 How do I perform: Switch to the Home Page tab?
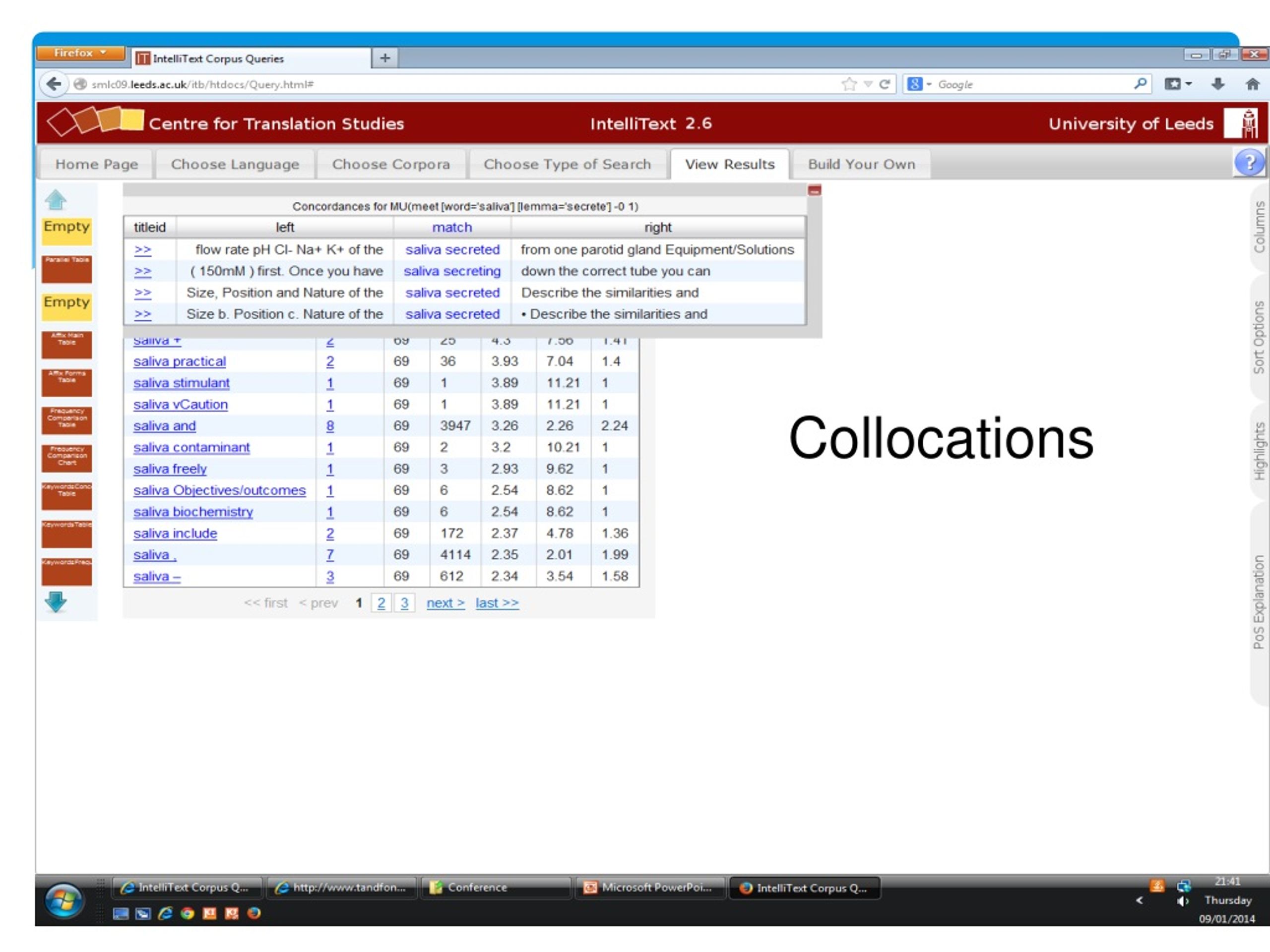(96, 164)
